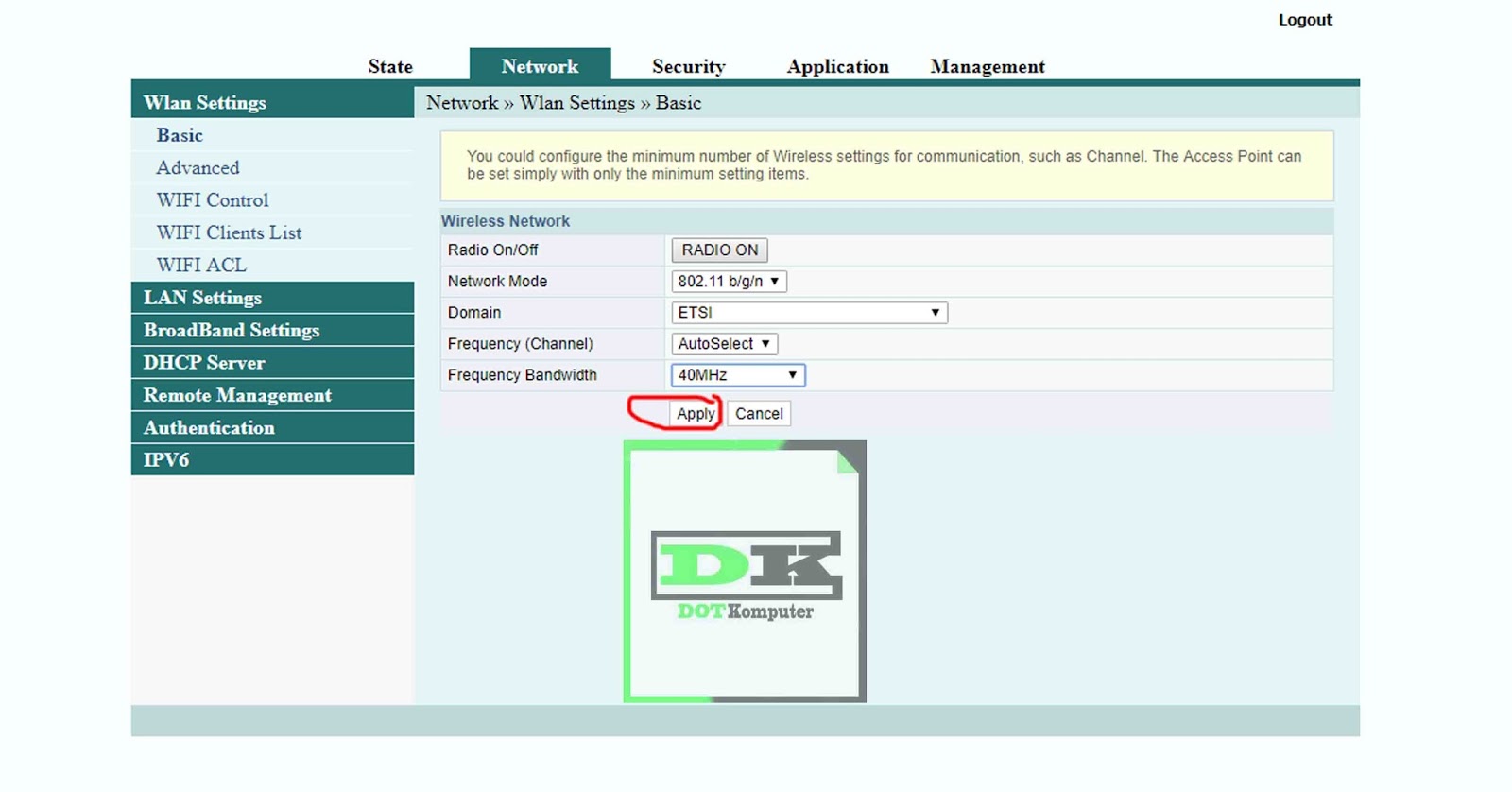
Task: Open DHCP Server section
Action: (x=272, y=362)
